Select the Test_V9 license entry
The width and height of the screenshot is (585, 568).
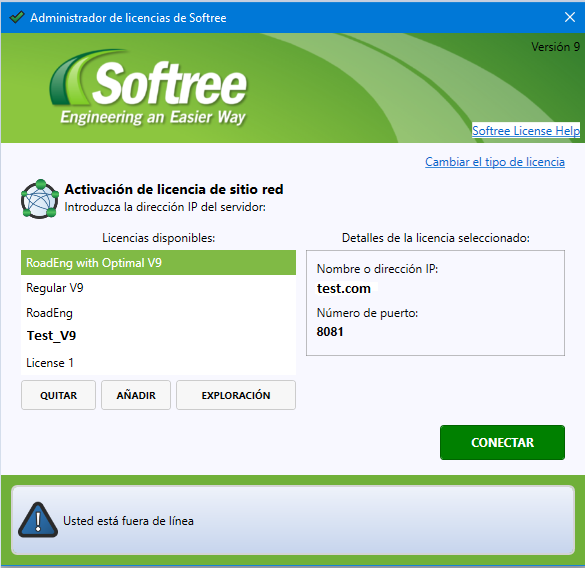159,336
